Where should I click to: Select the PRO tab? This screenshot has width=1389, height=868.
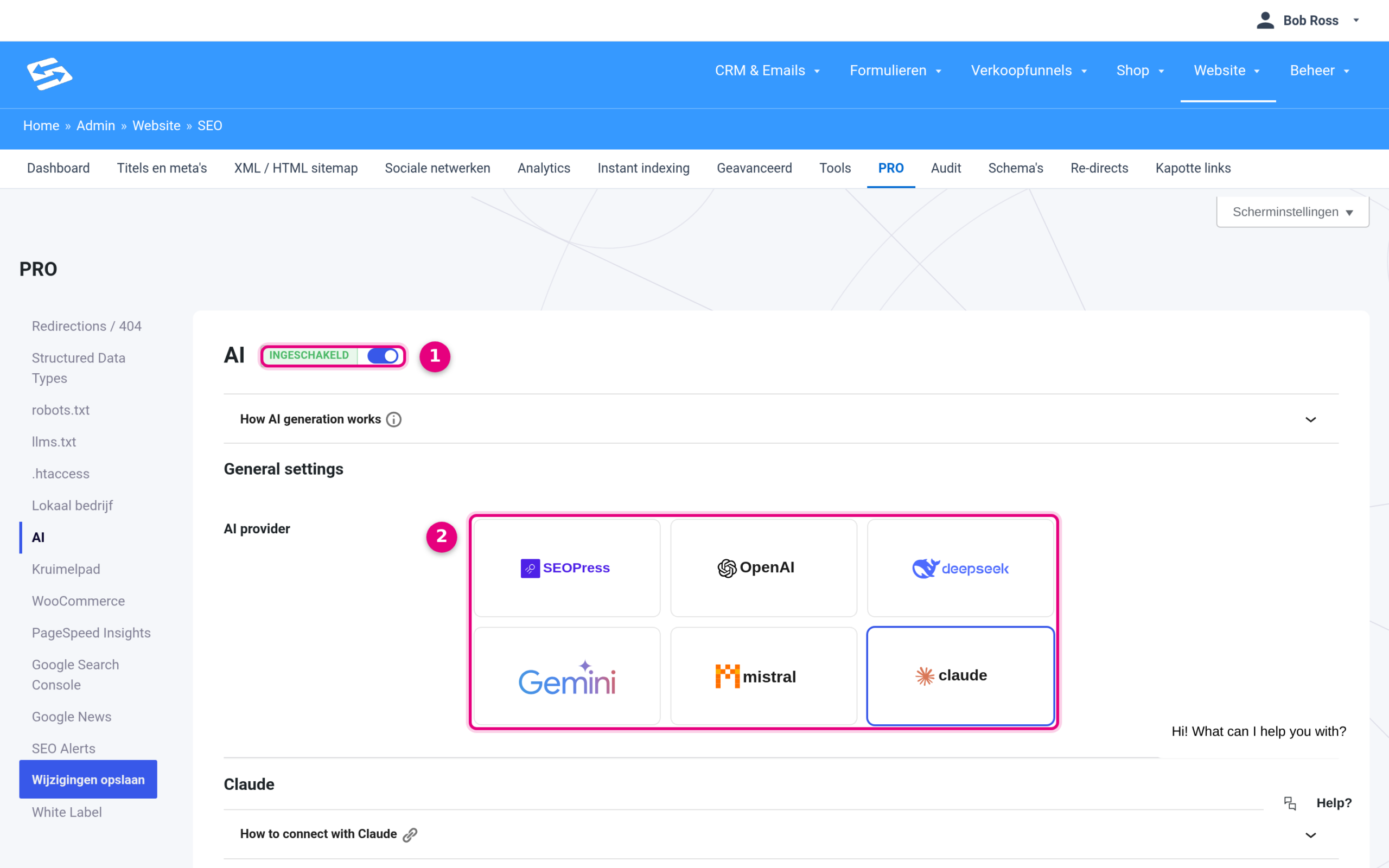[x=891, y=168]
